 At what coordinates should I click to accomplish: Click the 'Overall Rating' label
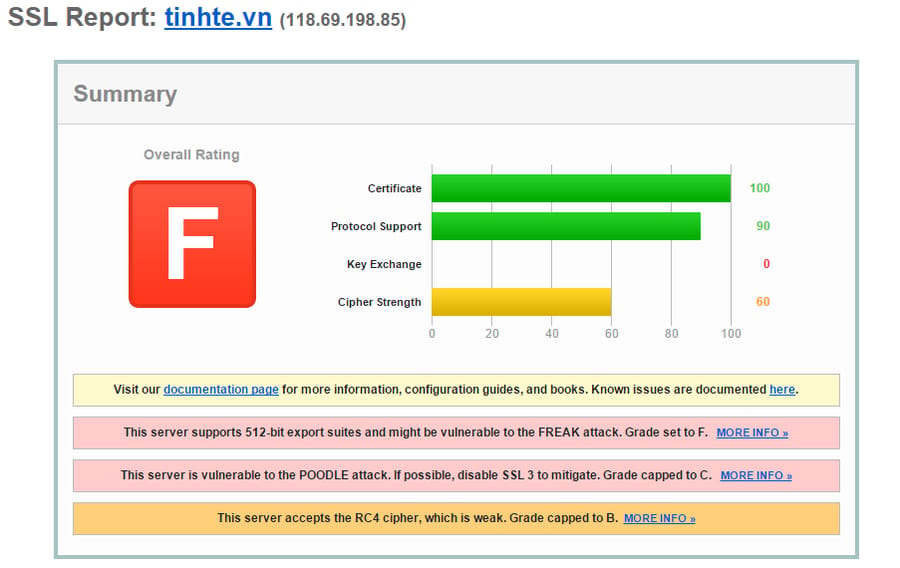pos(191,155)
